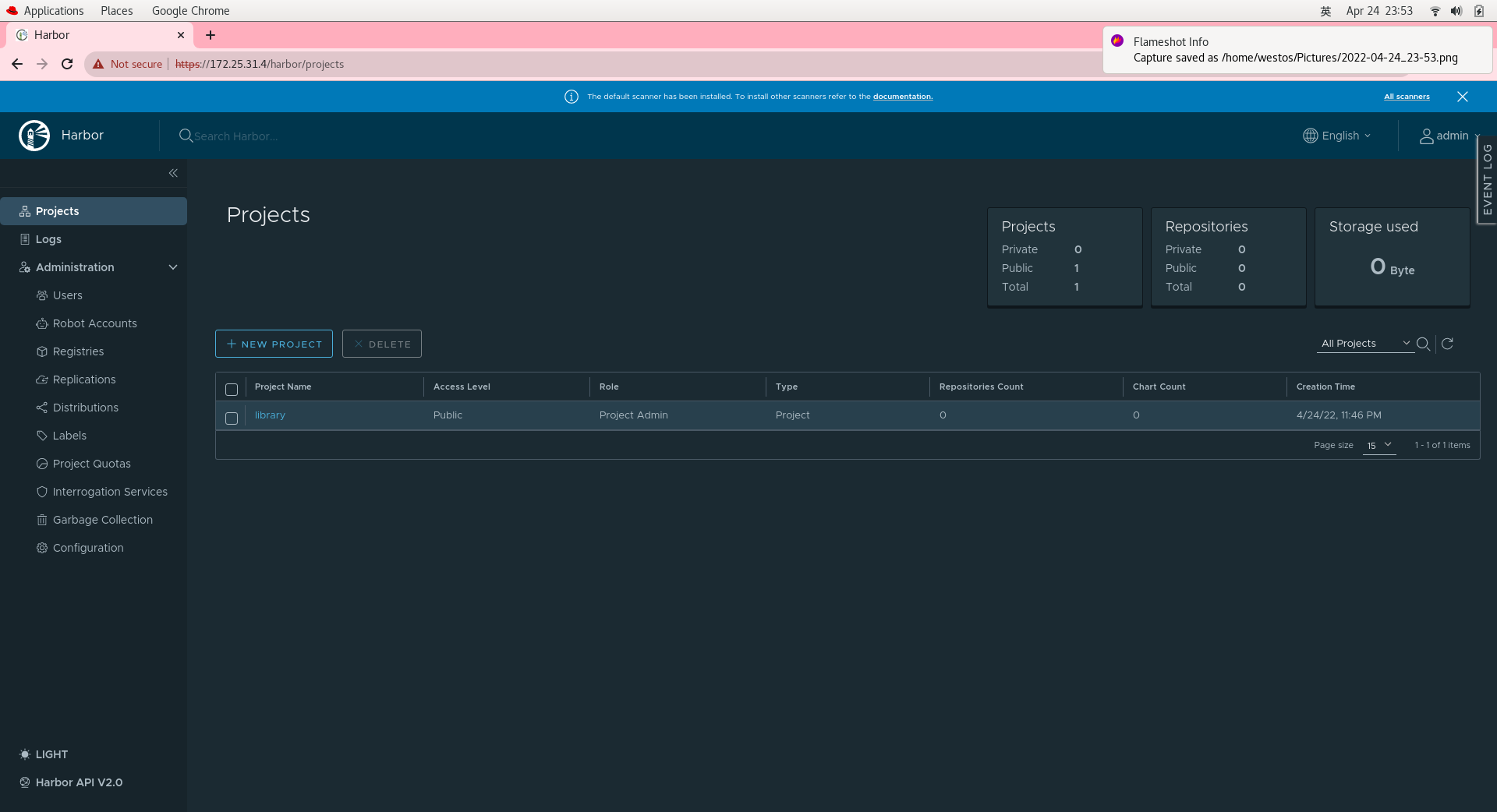Sort by Creation Time column header

(x=1325, y=387)
